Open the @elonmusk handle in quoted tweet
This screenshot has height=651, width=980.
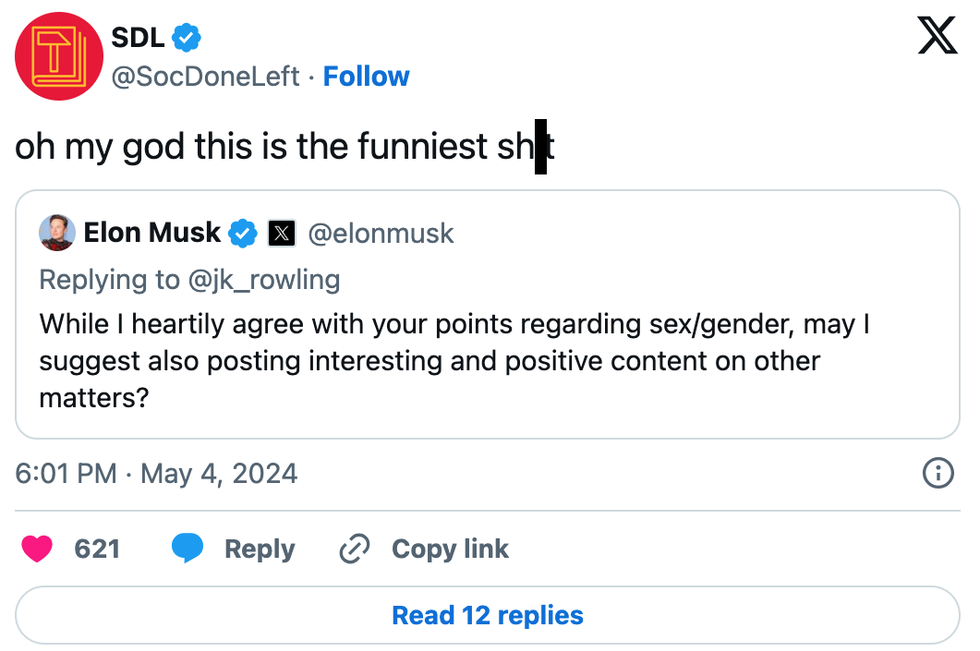point(381,234)
